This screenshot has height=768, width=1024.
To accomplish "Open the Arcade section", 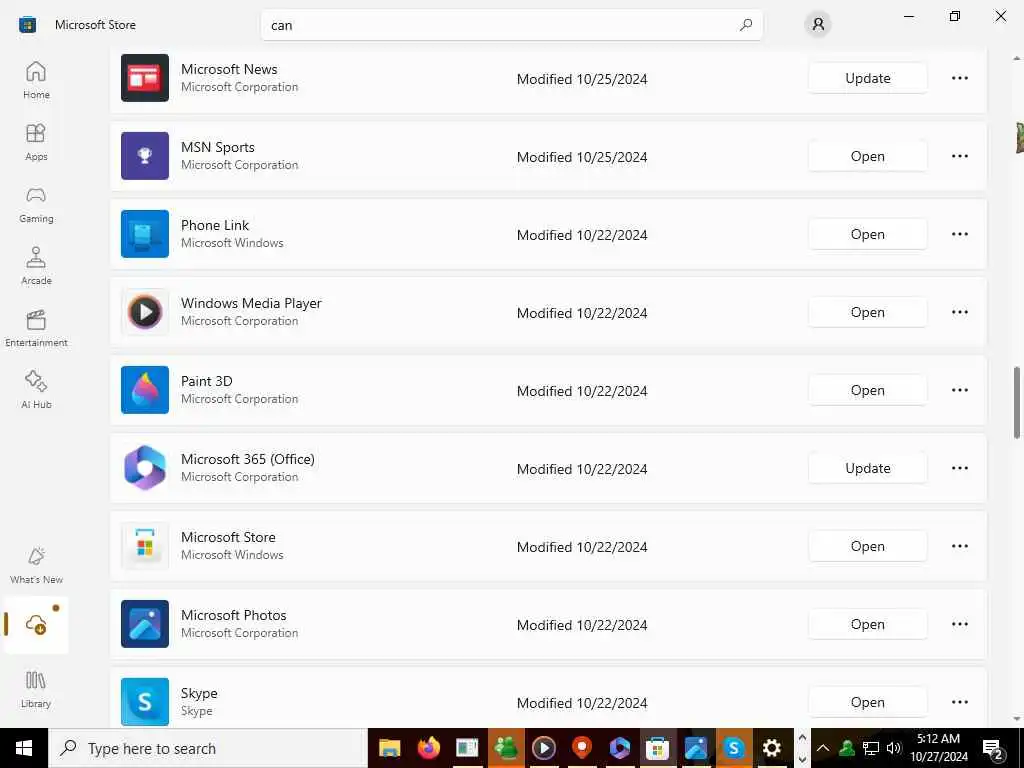I will 36,266.
